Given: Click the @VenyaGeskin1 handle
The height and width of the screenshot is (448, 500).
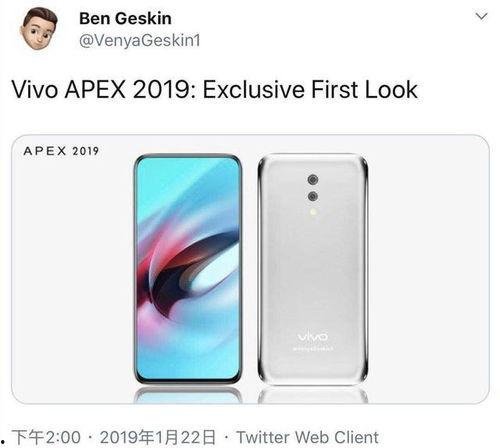Looking at the screenshot, I should (x=140, y=41).
